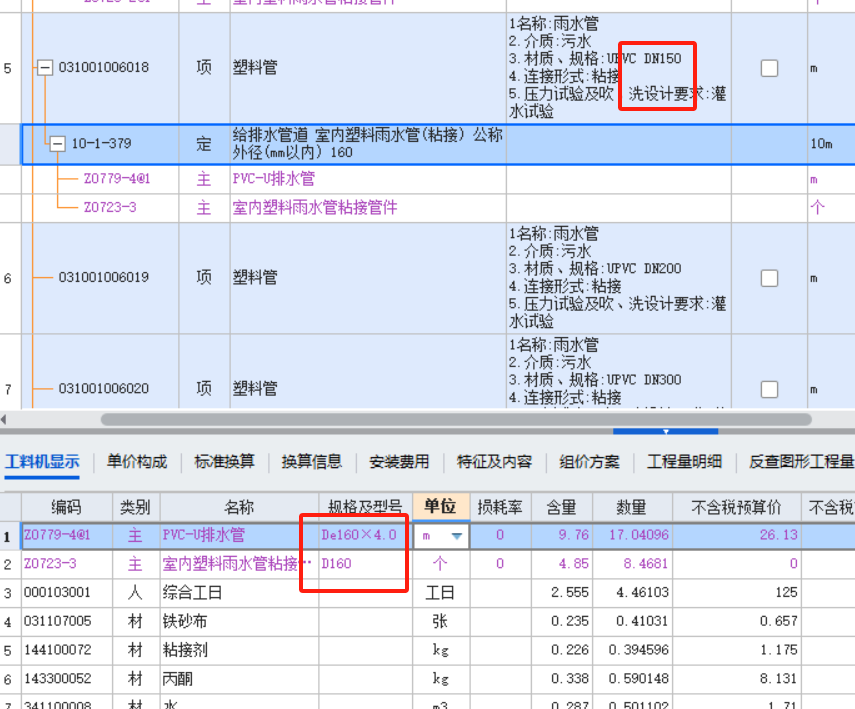This screenshot has width=855, height=709.
Task: Collapse the 10-1-379 定额 row
Action: point(59,142)
